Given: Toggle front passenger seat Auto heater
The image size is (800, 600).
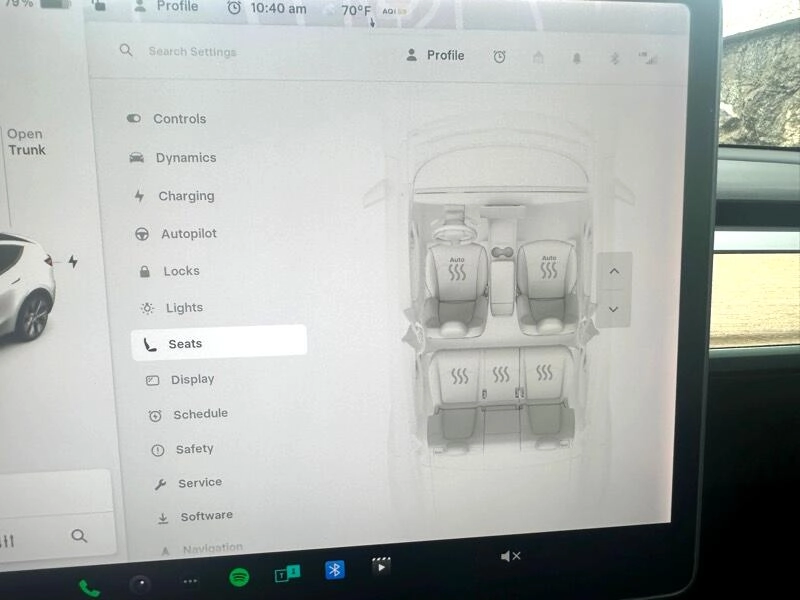Looking at the screenshot, I should (x=548, y=267).
